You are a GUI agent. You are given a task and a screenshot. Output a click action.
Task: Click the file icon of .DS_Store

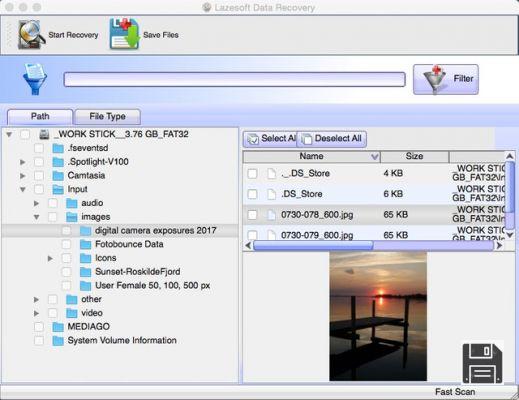(272, 194)
